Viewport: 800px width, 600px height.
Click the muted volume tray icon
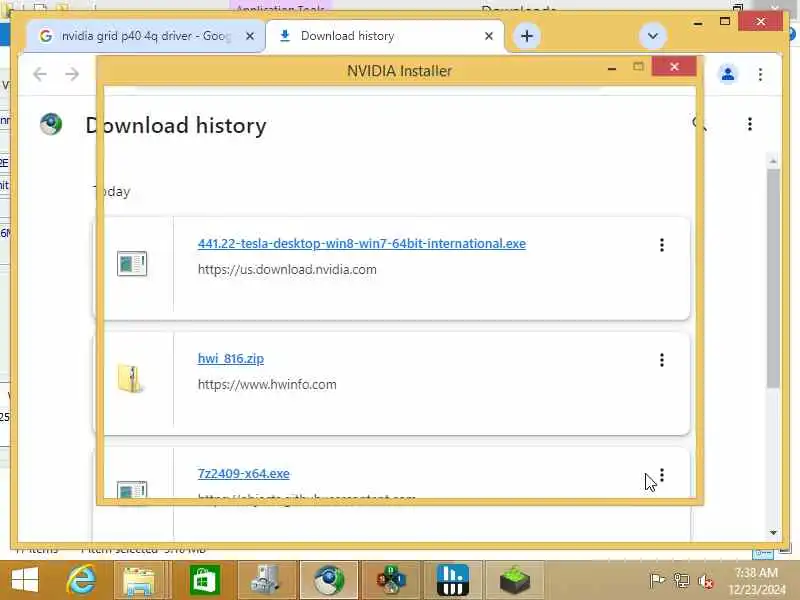(706, 581)
